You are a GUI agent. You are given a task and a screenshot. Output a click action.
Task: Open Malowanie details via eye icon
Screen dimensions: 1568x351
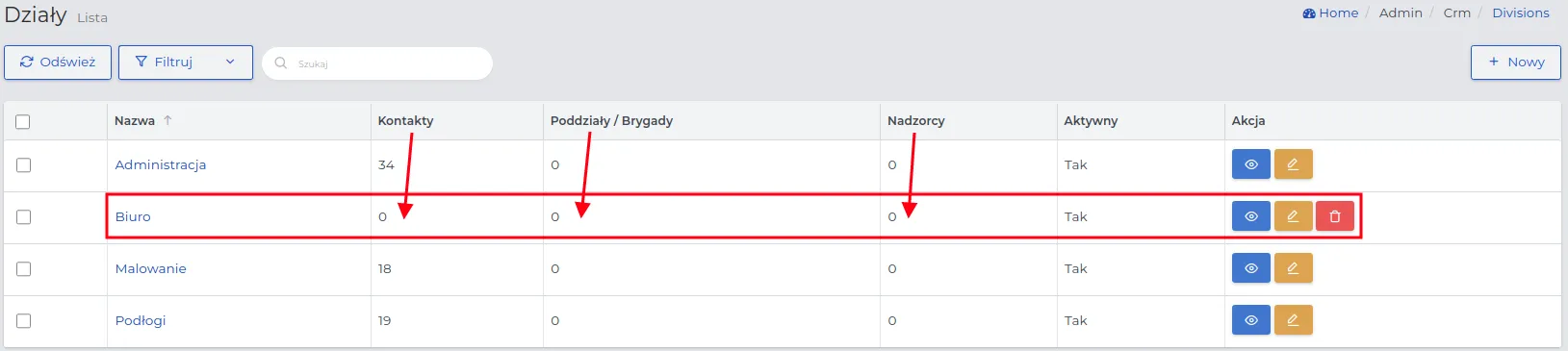click(1251, 268)
